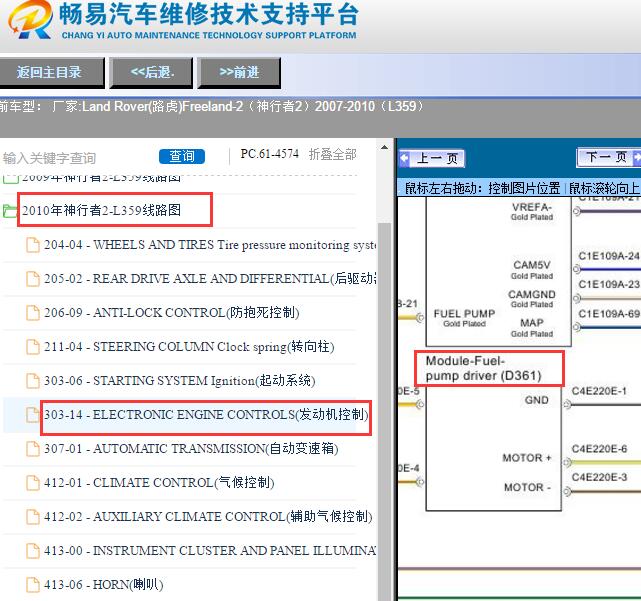Click document icon beside 413-06 HORN
Screen dimensions: 641x601
tap(33, 584)
